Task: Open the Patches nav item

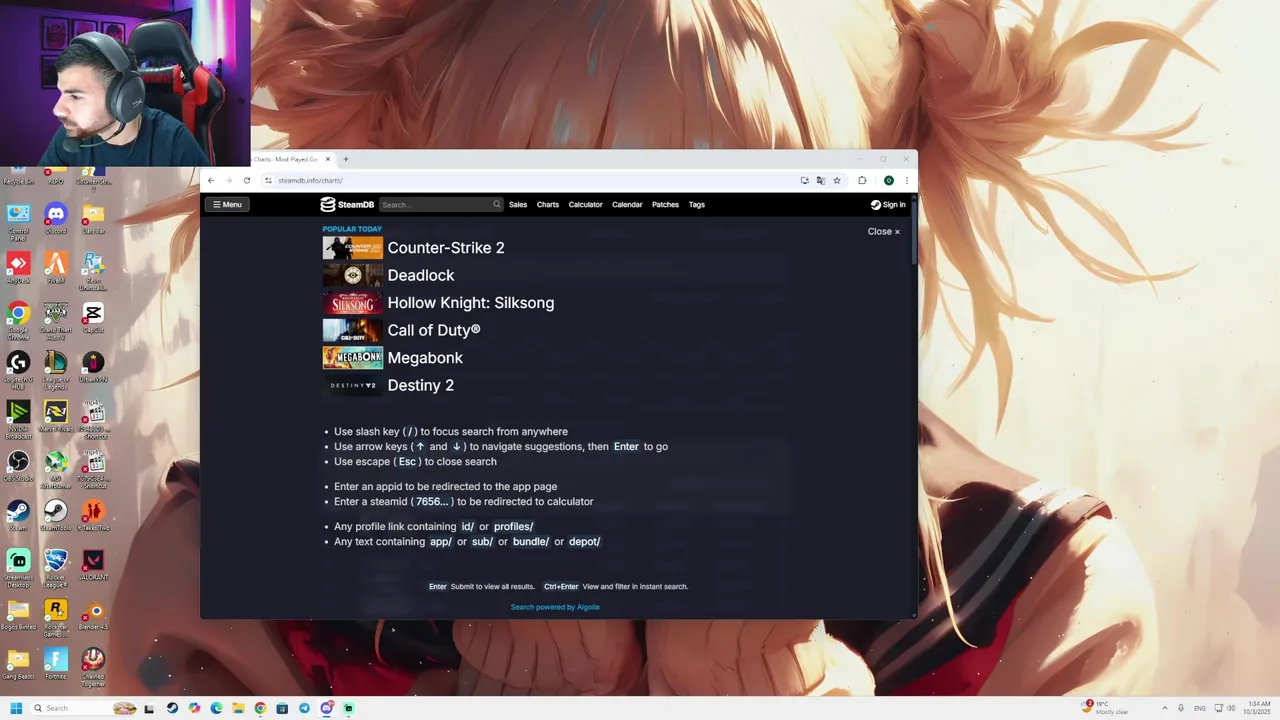Action: pyautogui.click(x=665, y=204)
